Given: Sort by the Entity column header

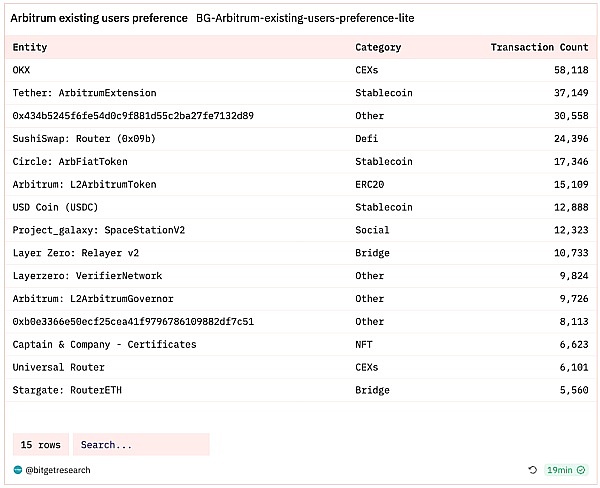Looking at the screenshot, I should (x=30, y=47).
